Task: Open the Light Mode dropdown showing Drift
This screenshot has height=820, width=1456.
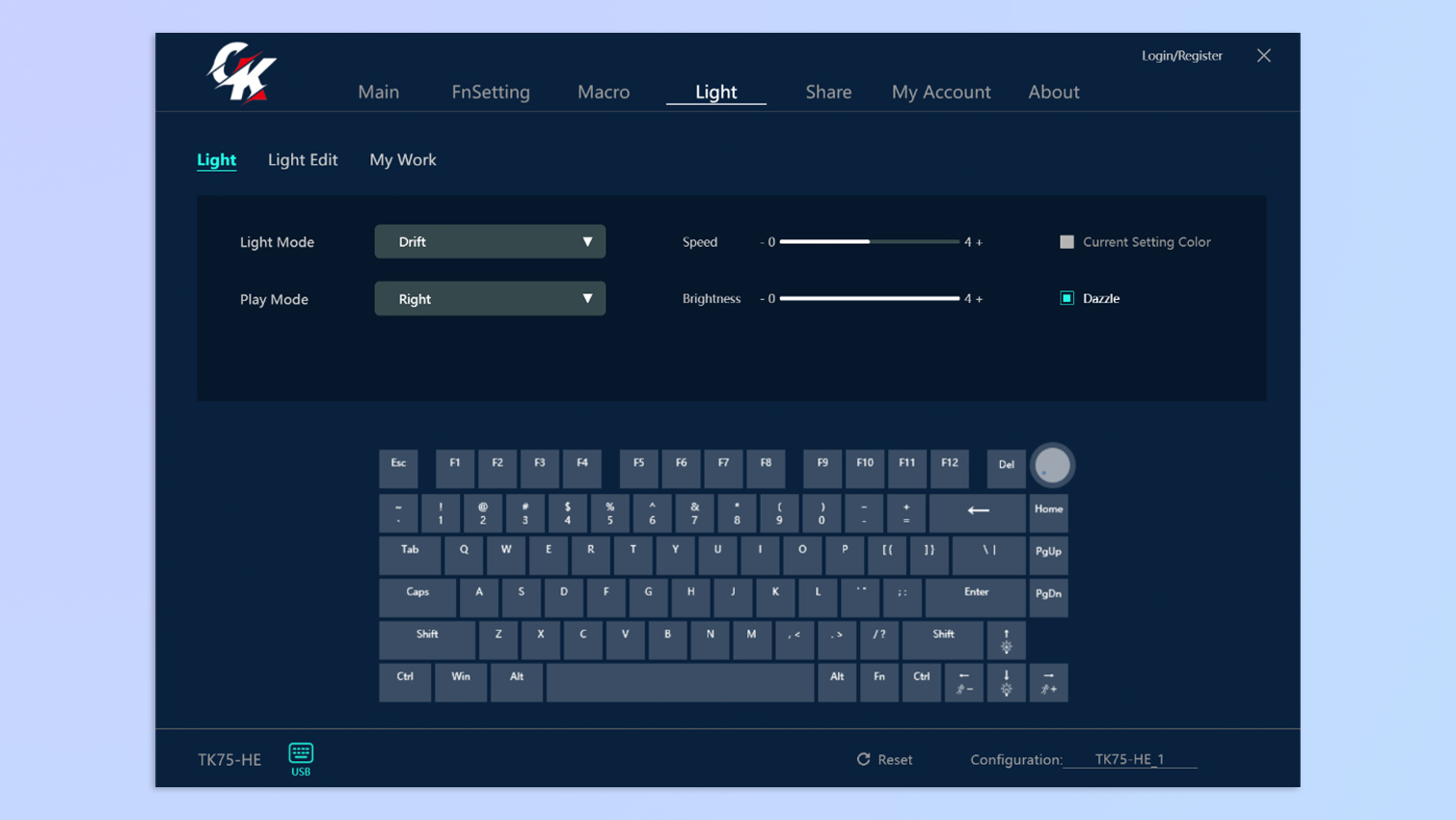Action: pos(490,242)
